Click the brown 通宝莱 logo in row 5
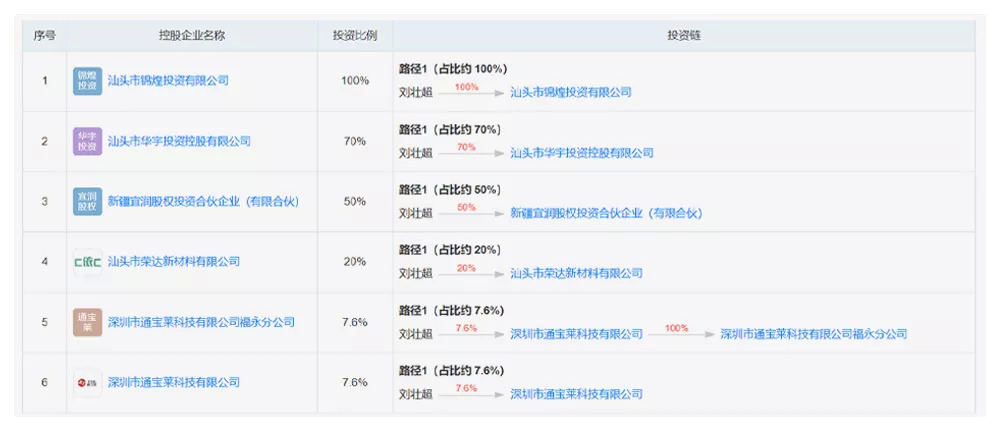This screenshot has height=432, width=998. (88, 322)
